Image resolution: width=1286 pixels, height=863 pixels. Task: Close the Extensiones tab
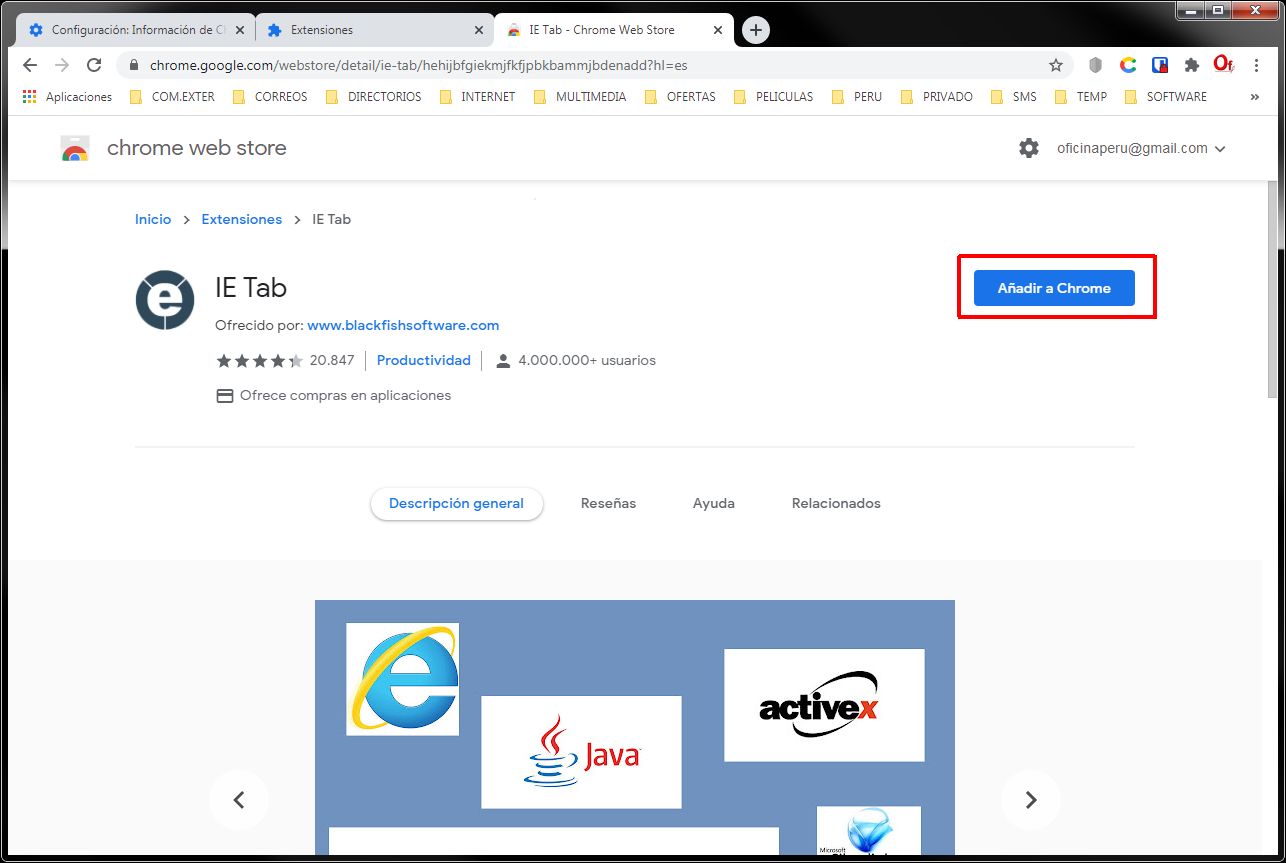479,30
